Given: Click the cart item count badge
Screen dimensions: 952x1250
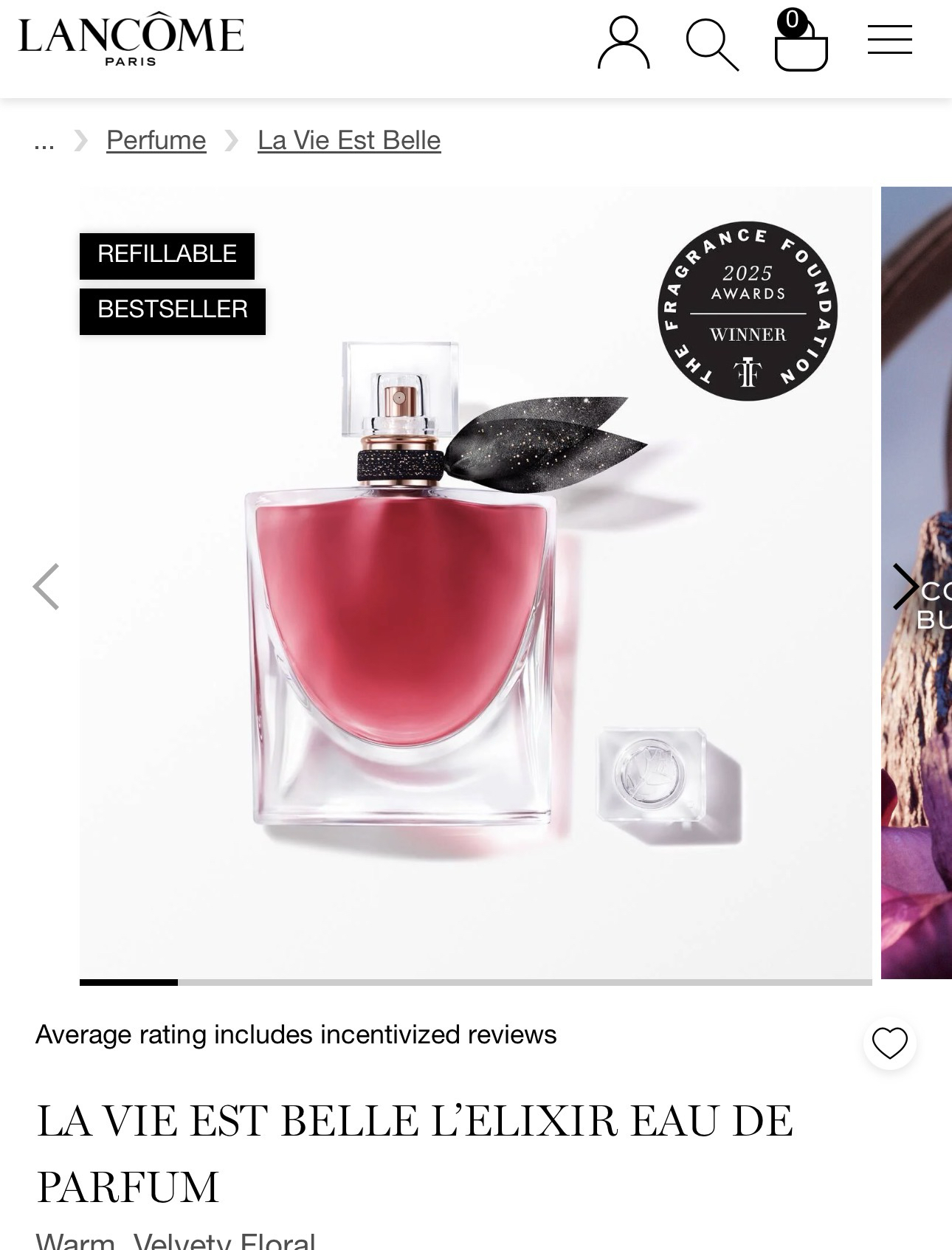Looking at the screenshot, I should pyautogui.click(x=792, y=20).
